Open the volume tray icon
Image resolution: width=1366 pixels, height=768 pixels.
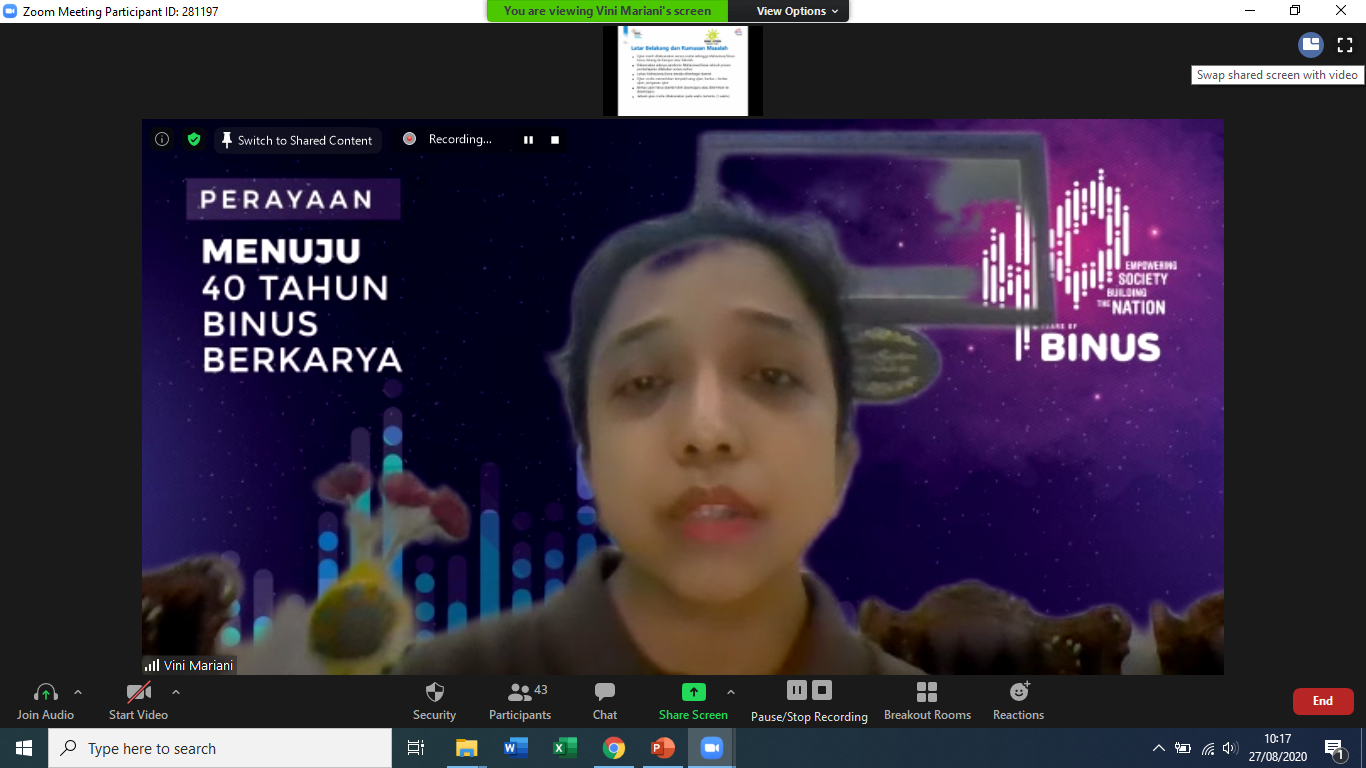click(x=1230, y=748)
